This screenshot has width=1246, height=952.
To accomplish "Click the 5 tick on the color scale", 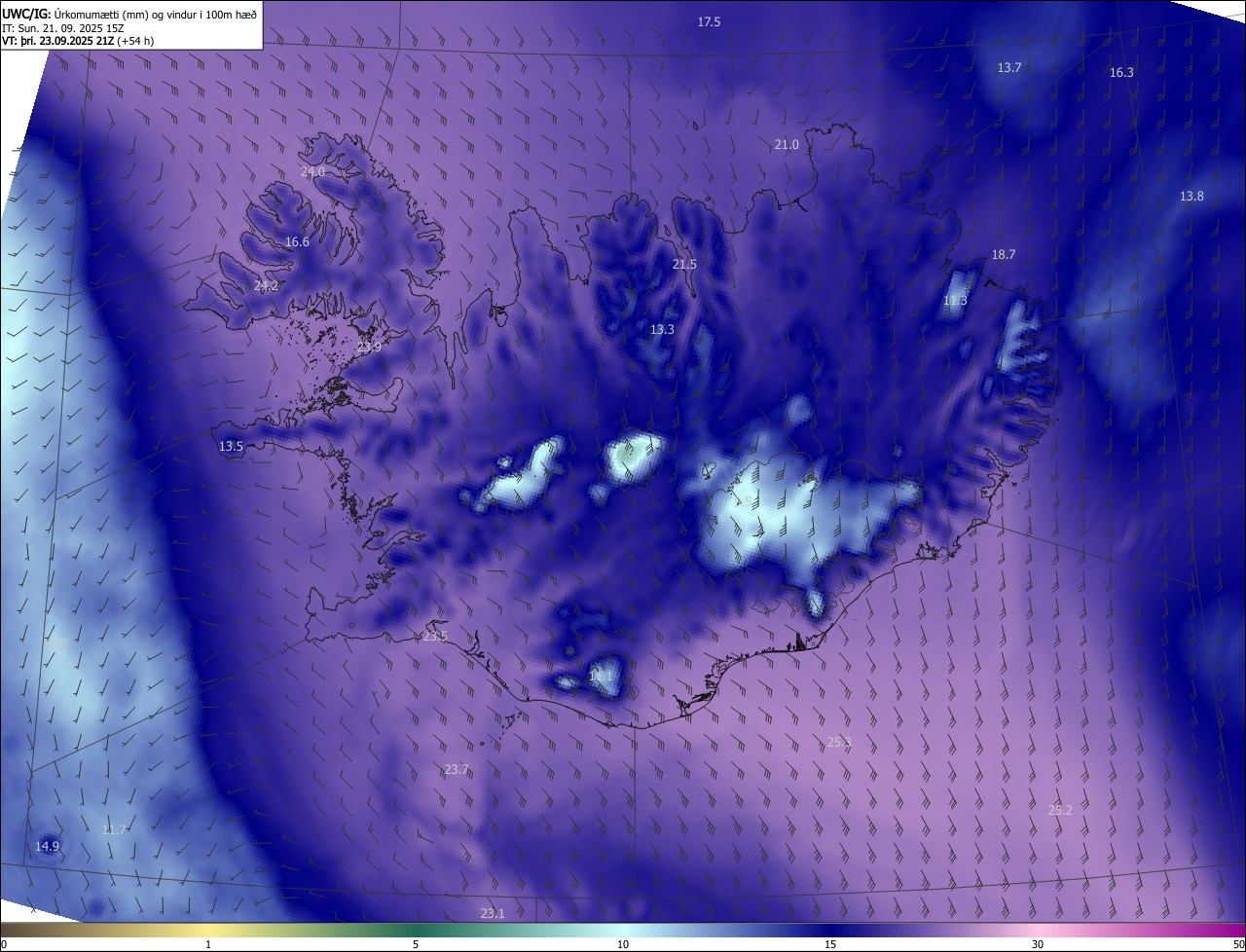I will 416,944.
